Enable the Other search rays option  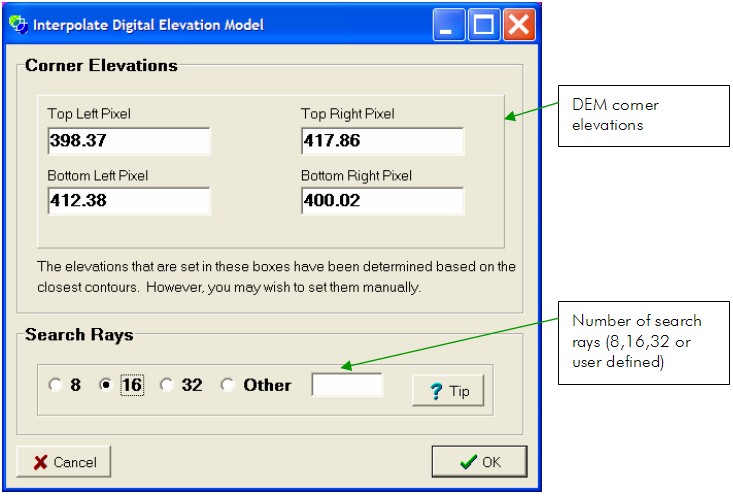(x=228, y=386)
